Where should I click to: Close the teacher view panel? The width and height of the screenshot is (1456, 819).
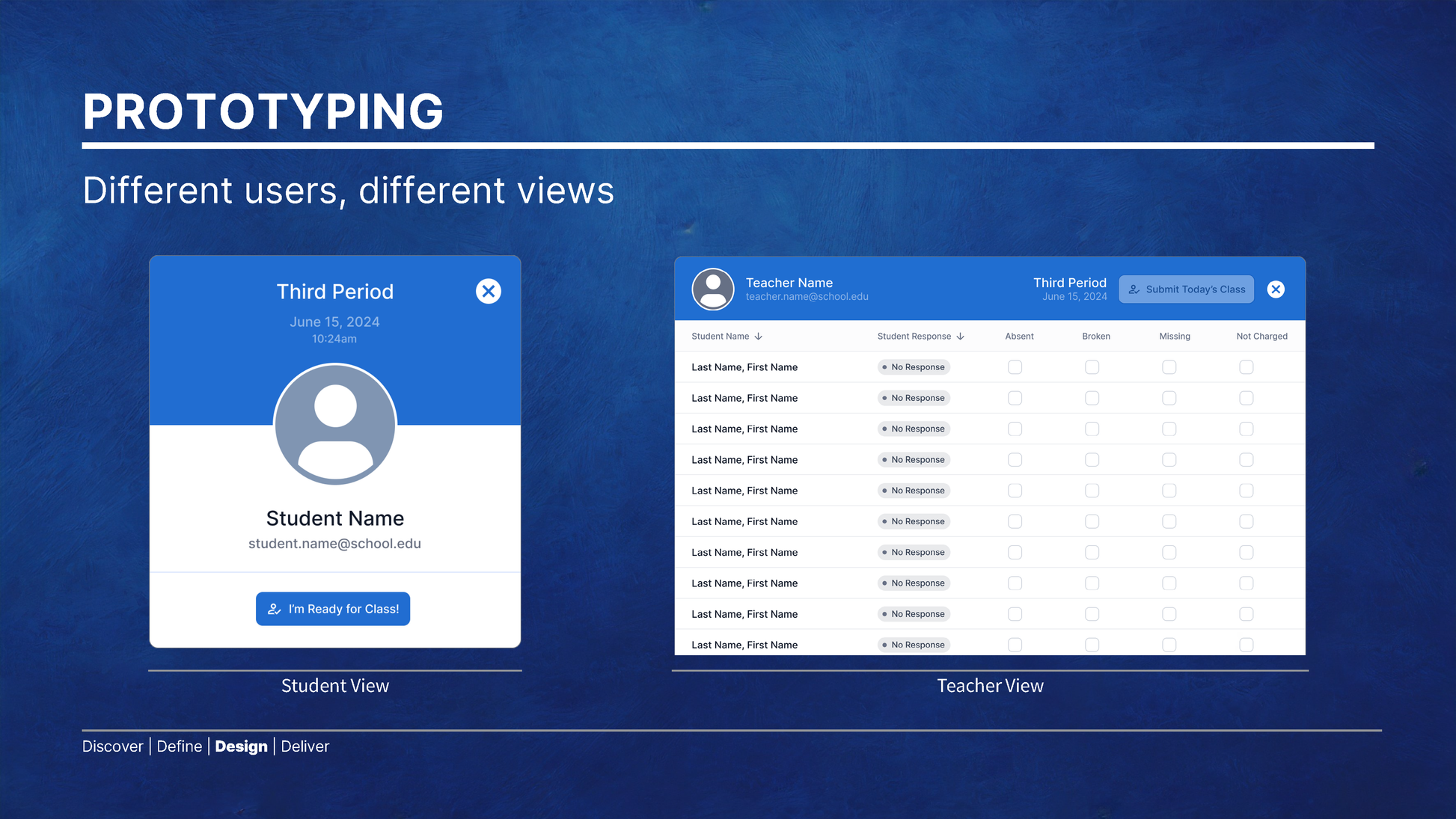coord(1276,289)
